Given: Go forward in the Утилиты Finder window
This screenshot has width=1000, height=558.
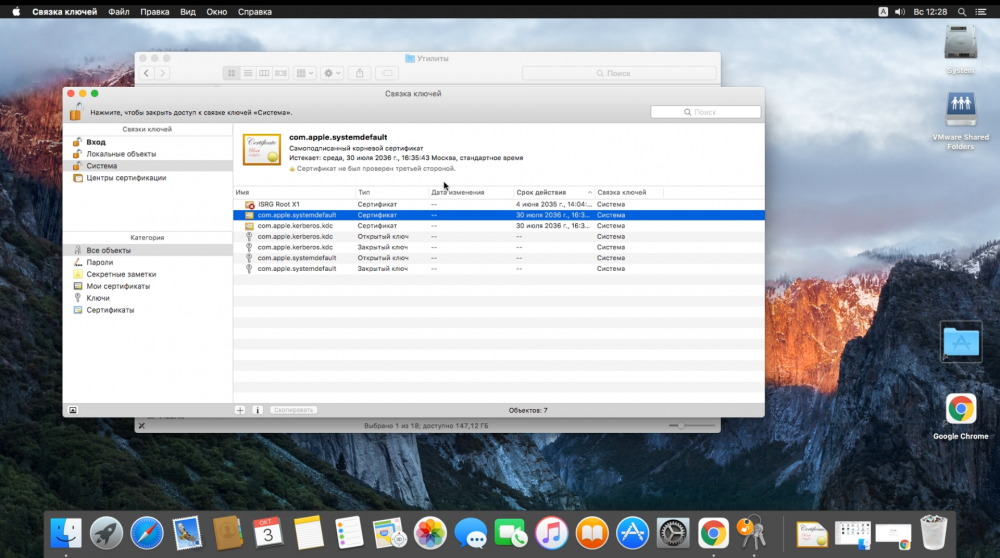Looking at the screenshot, I should [x=163, y=73].
